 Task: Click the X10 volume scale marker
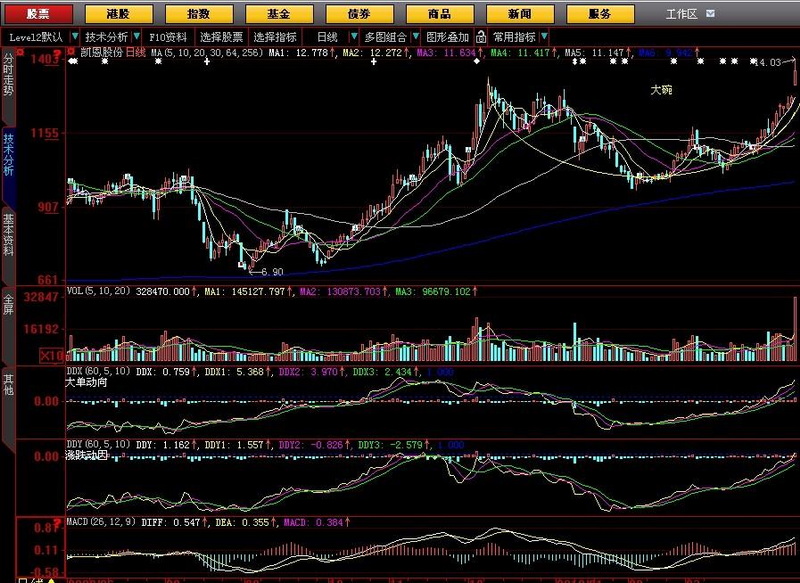click(x=52, y=355)
